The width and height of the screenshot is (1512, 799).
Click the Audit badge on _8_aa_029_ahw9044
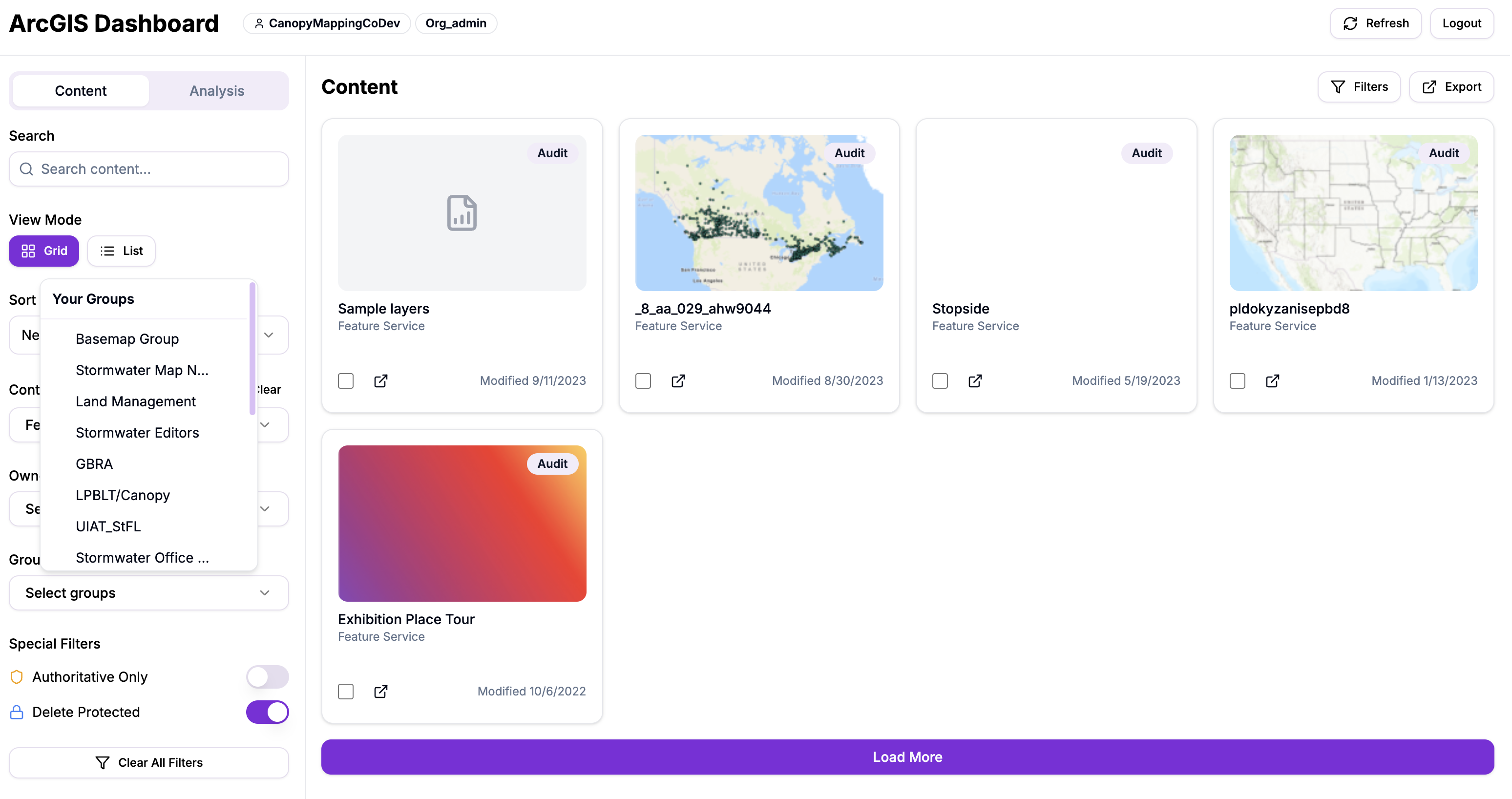849,153
